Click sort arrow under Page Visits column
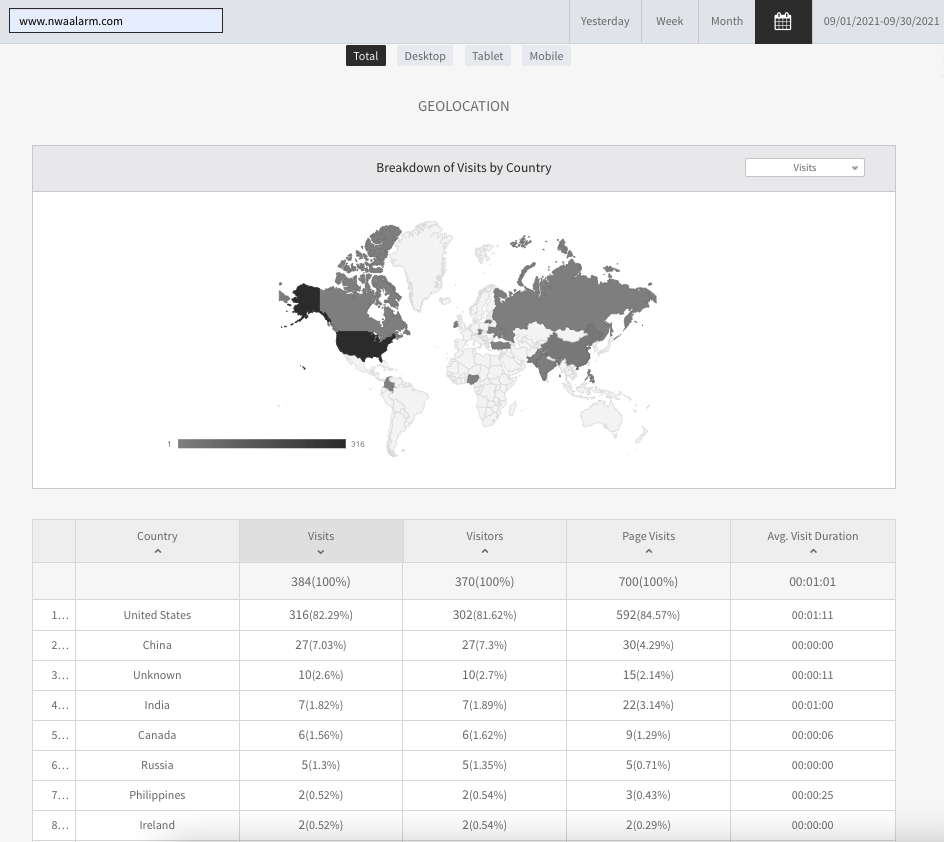 coord(648,552)
